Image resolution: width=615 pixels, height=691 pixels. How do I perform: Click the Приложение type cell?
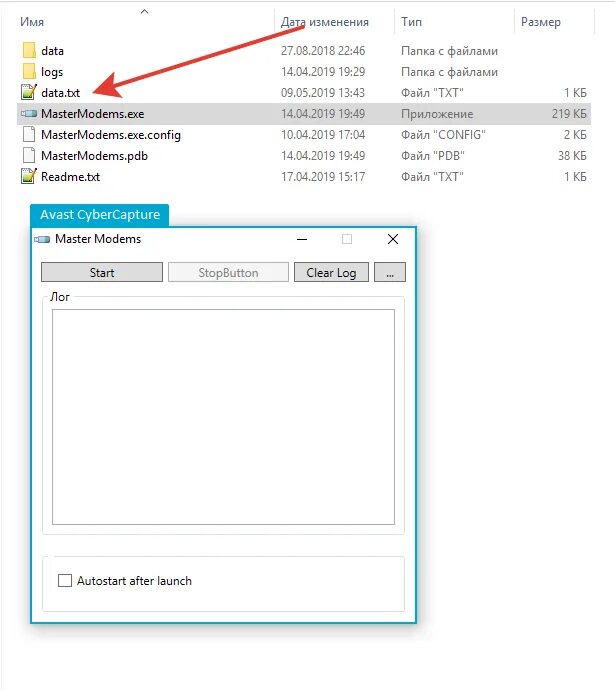437,114
